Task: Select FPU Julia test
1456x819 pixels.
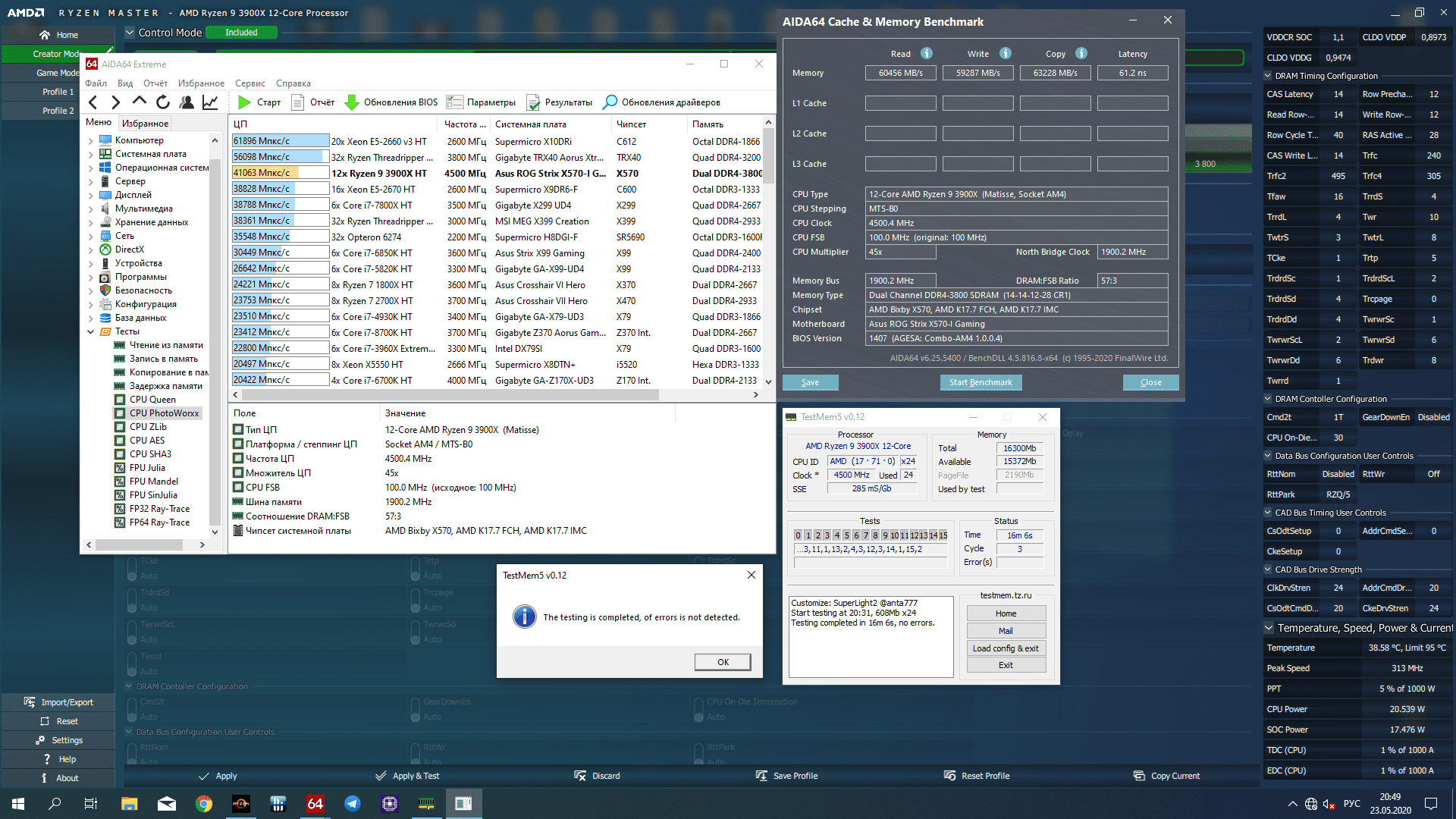Action: click(147, 468)
